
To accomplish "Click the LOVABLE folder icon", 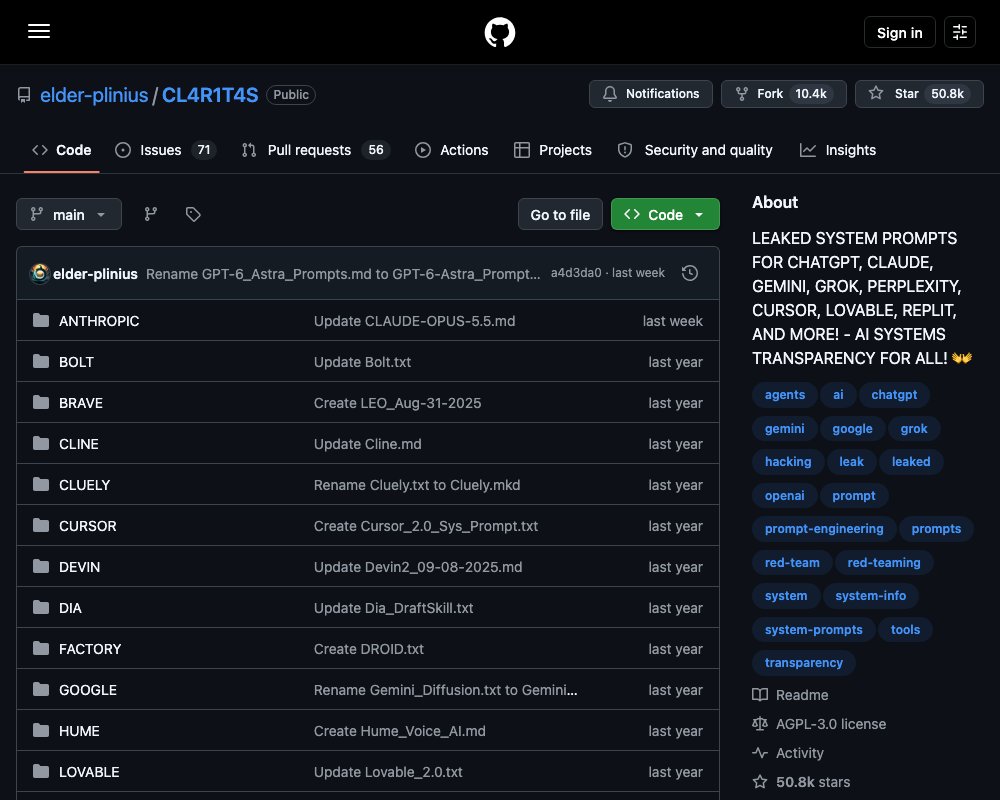I will tap(41, 771).
